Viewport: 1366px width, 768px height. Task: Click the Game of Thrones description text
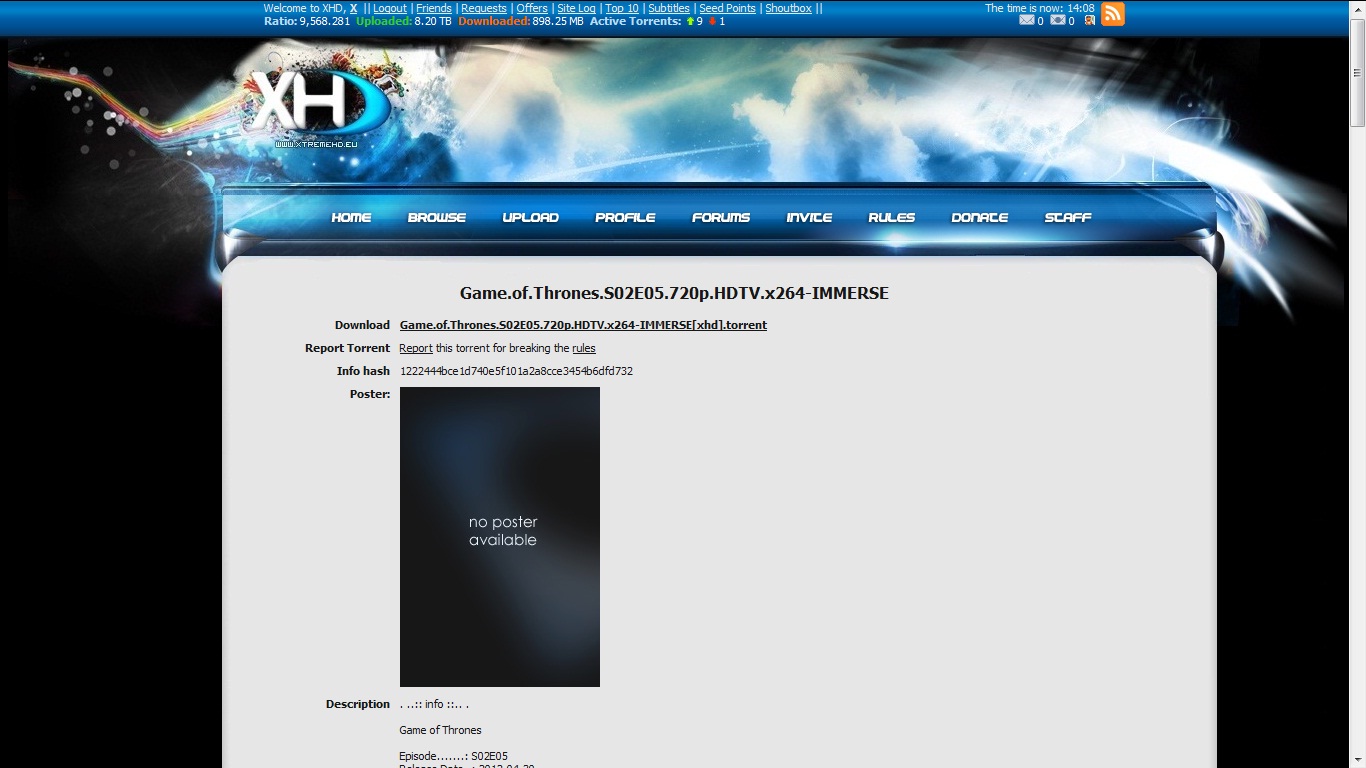440,730
